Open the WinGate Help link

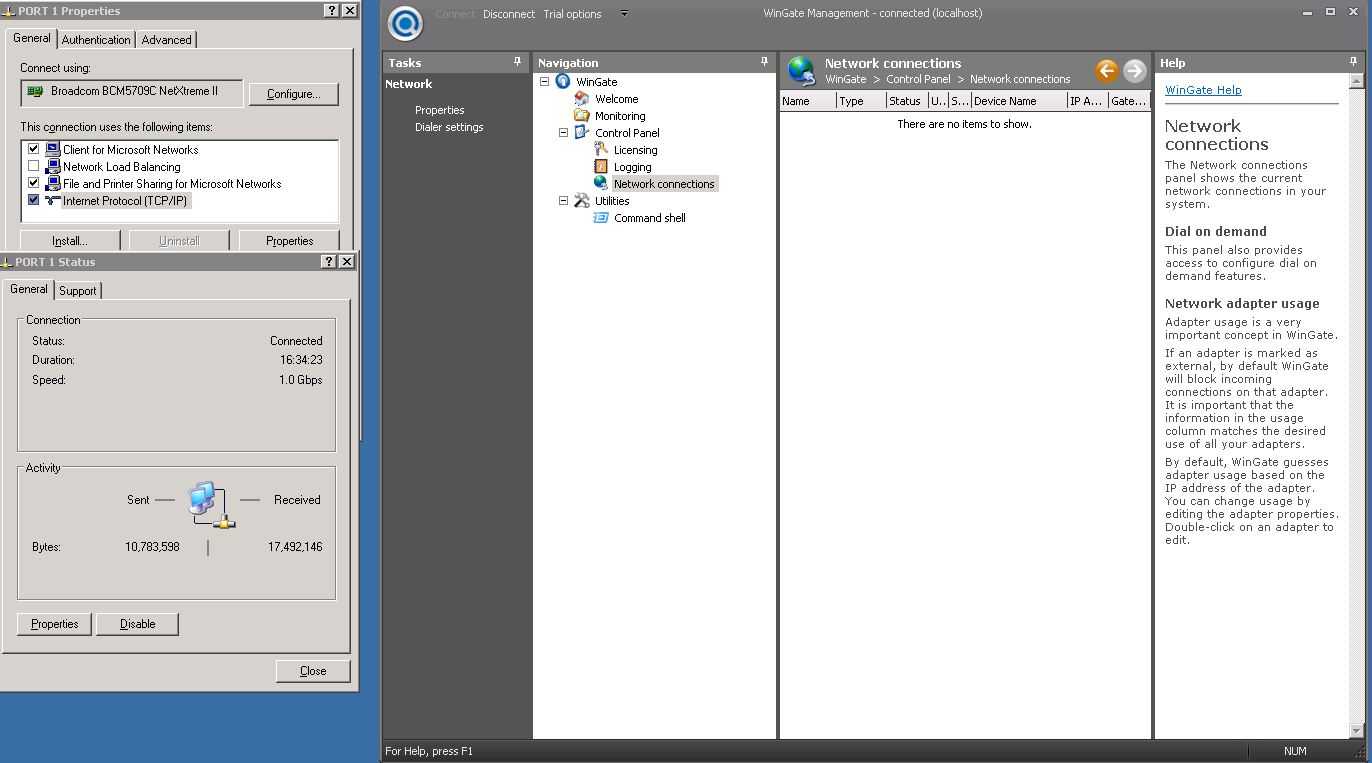[1203, 90]
